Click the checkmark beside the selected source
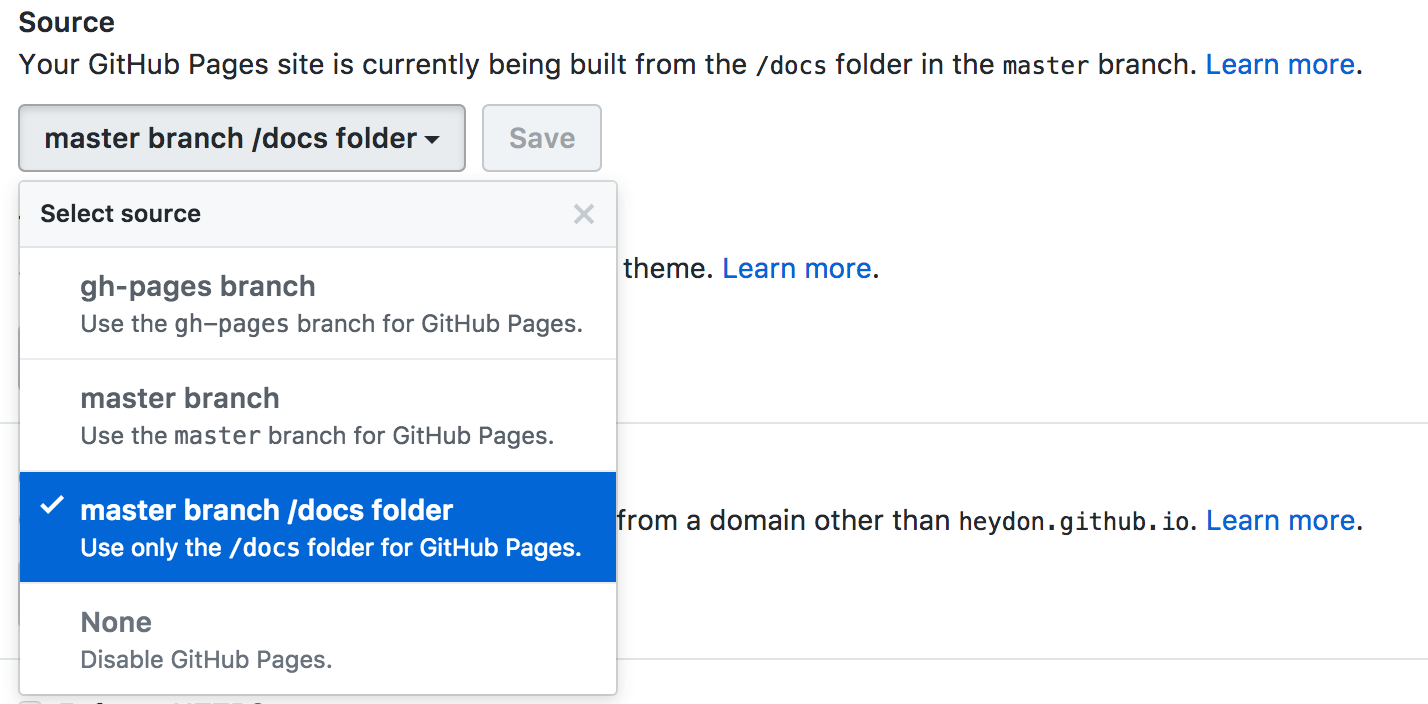 click(51, 507)
